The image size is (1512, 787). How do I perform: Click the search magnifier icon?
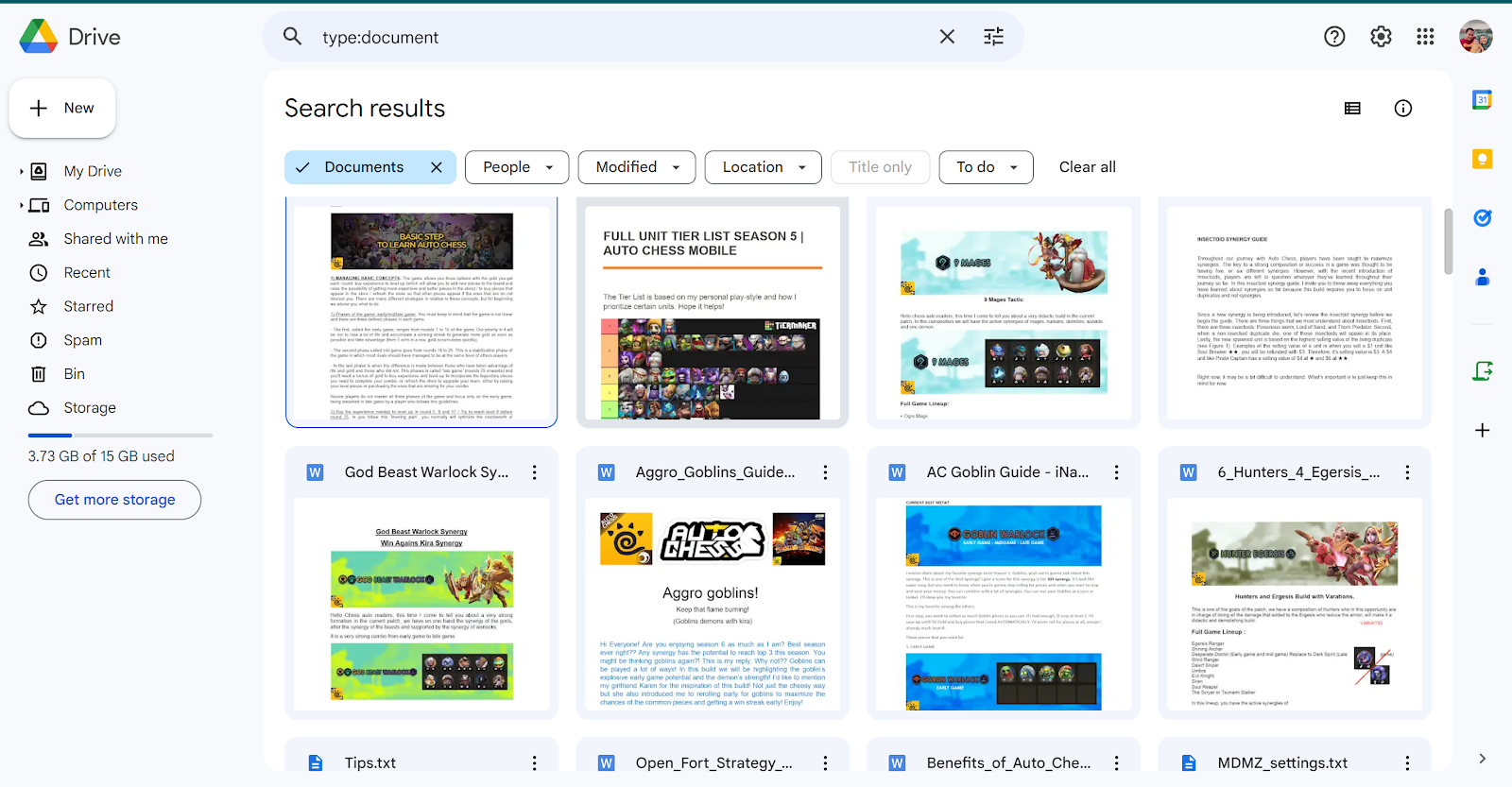[x=293, y=37]
